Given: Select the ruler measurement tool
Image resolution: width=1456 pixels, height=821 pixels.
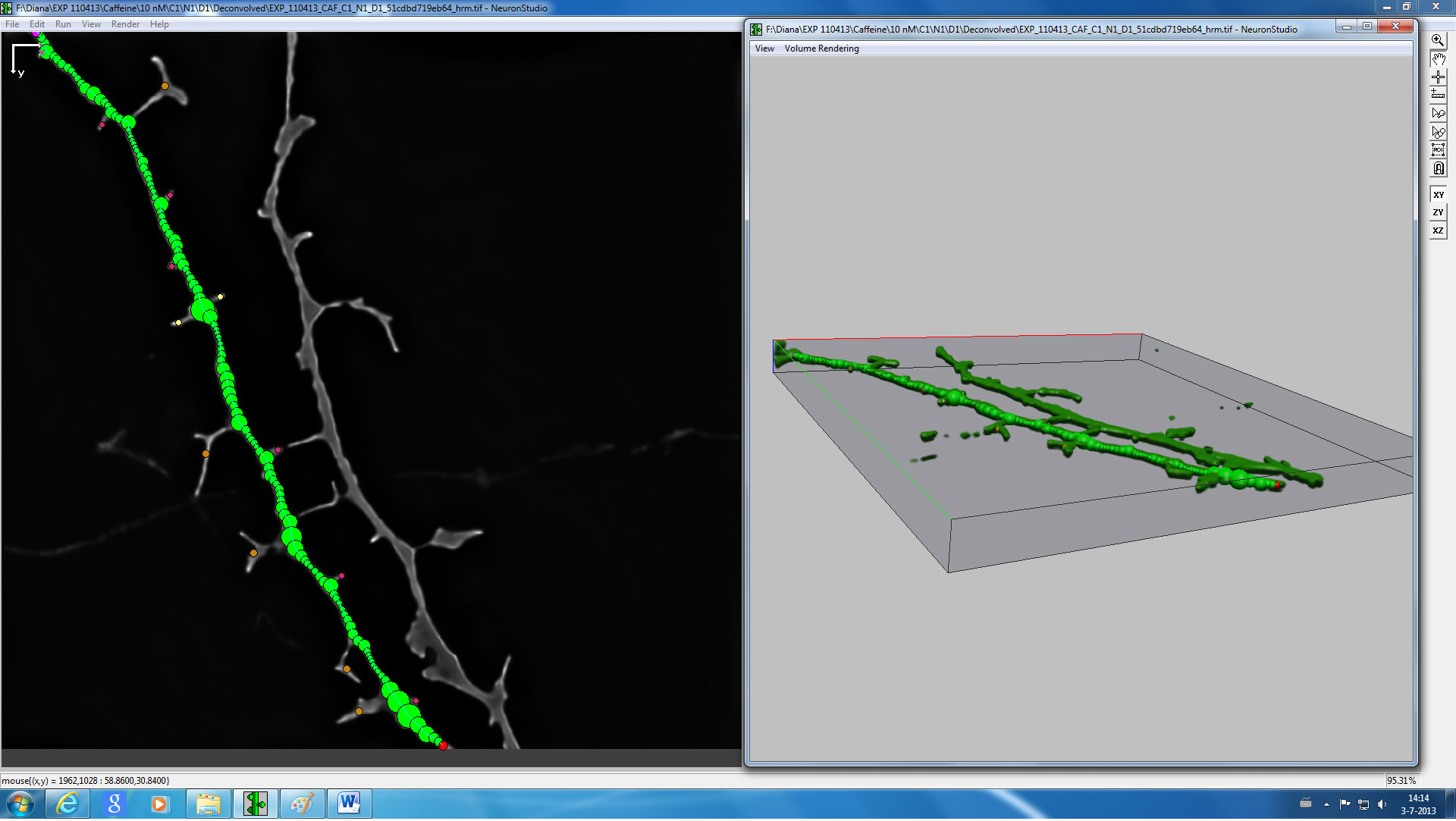Looking at the screenshot, I should (x=1438, y=95).
